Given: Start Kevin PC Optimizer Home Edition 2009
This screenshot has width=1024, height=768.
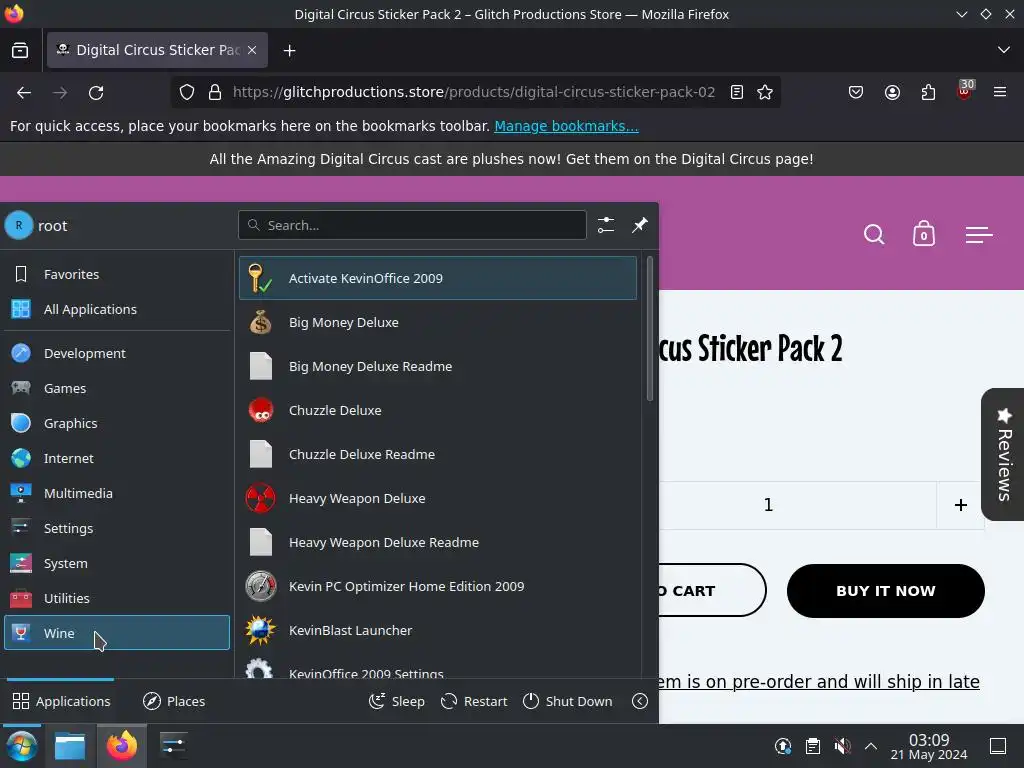Looking at the screenshot, I should point(438,587).
